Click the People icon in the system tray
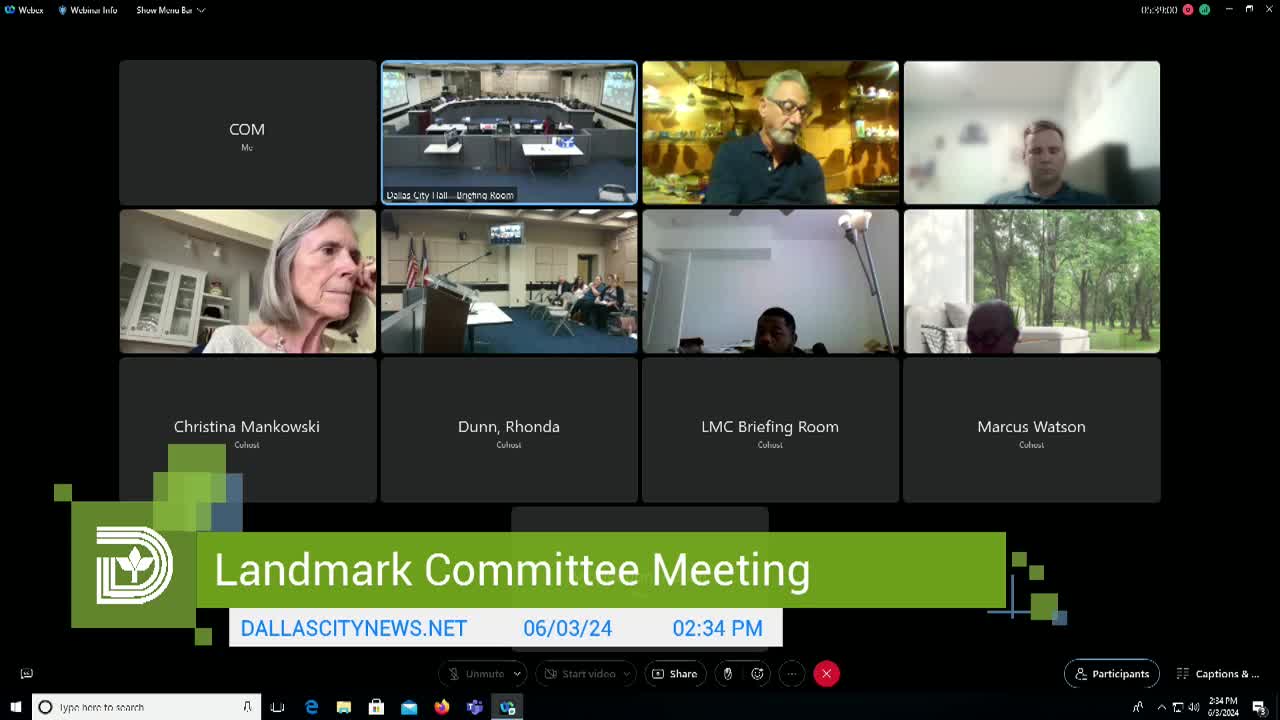Viewport: 1280px width, 720px height. click(1138, 707)
